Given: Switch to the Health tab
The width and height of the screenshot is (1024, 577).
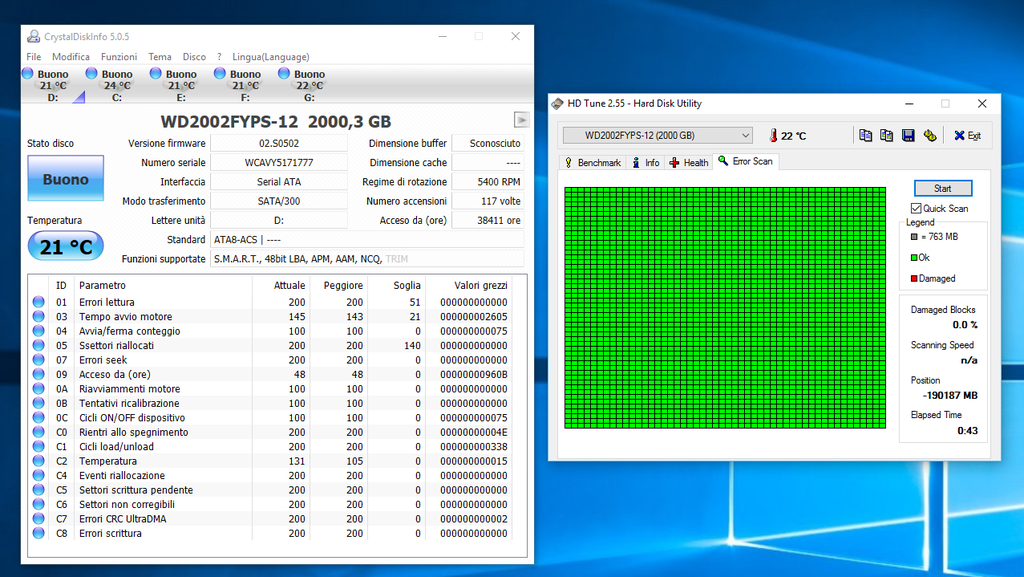Looking at the screenshot, I should 689,162.
